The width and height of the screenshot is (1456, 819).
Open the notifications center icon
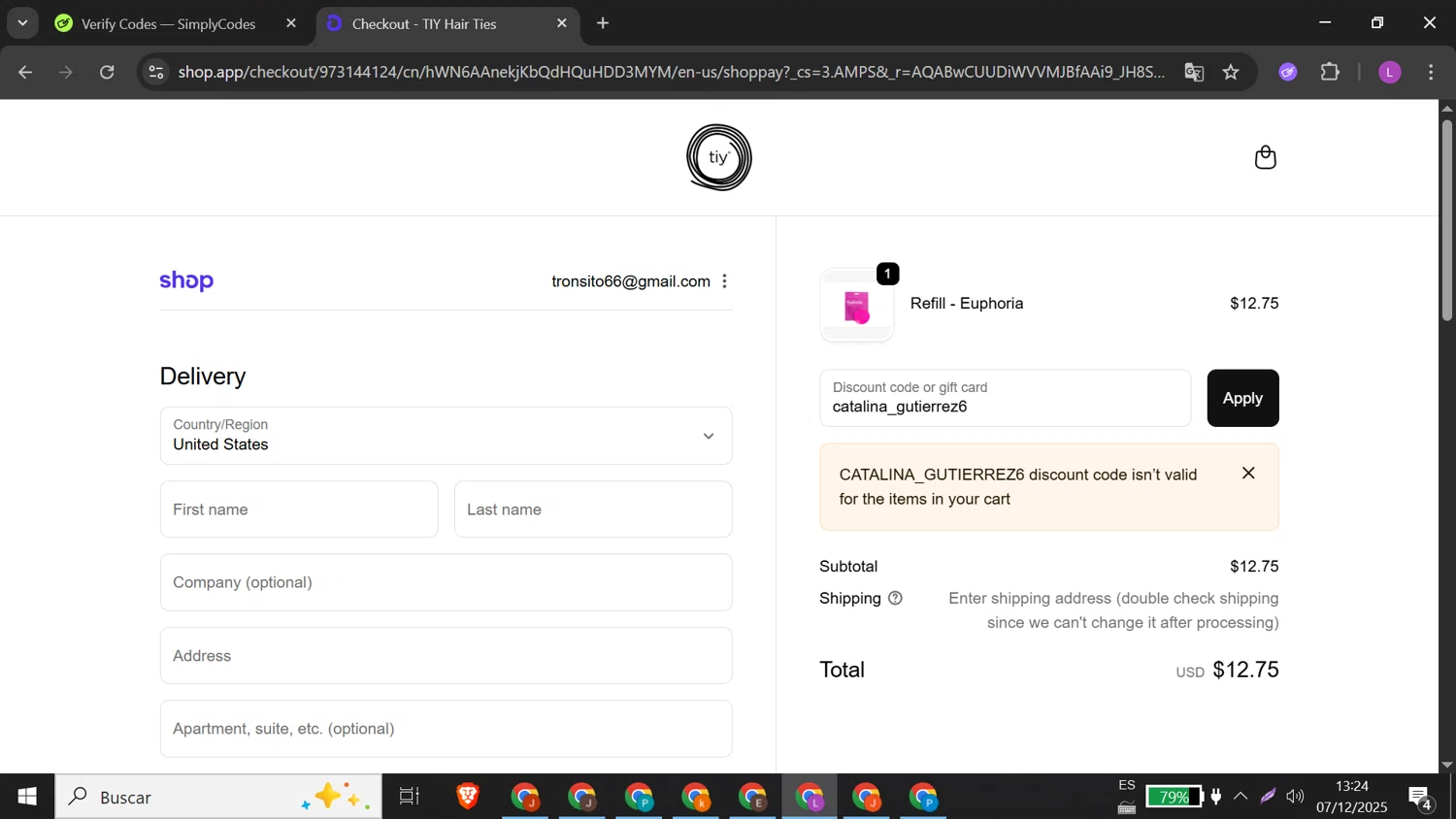click(x=1422, y=798)
